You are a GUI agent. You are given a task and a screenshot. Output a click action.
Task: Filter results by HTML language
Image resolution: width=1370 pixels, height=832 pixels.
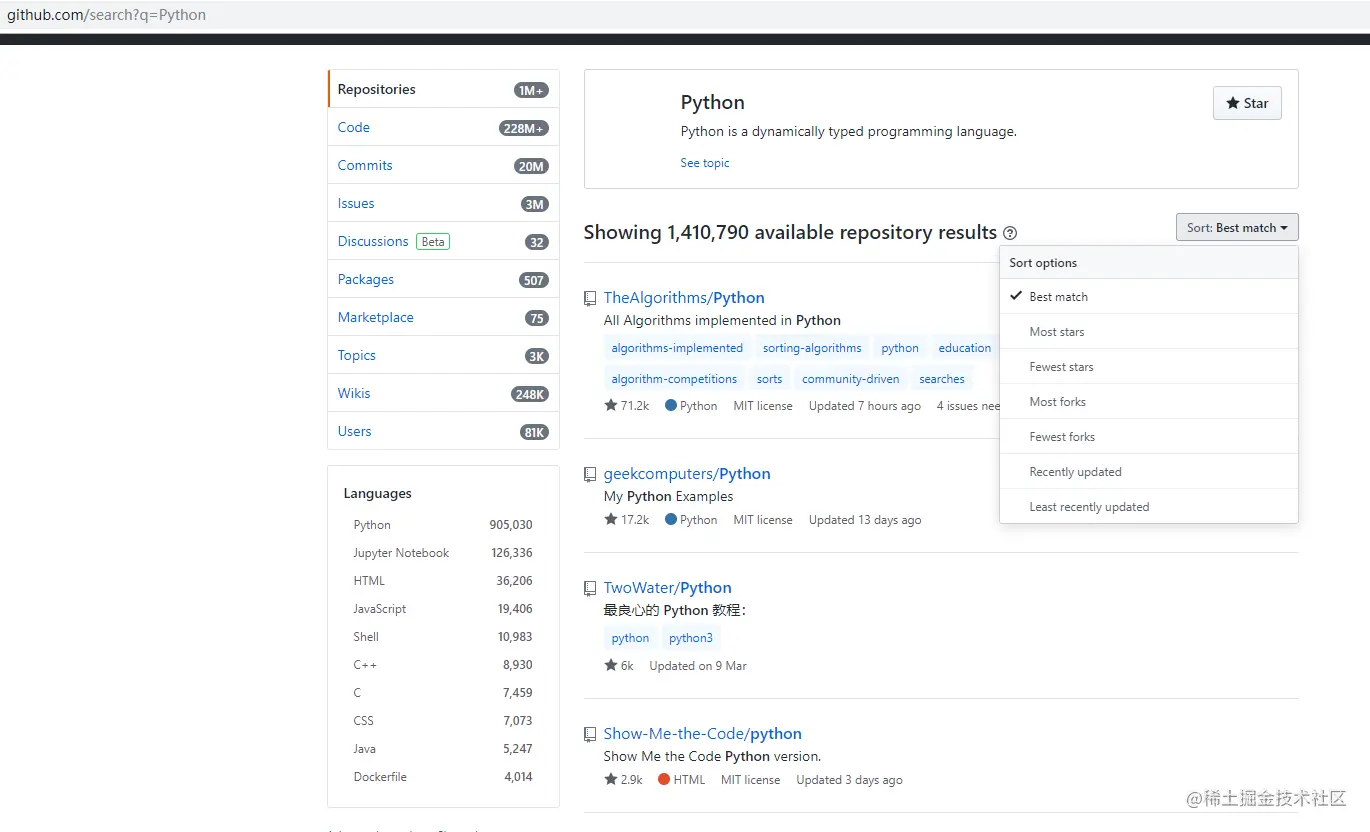(x=443, y=581)
